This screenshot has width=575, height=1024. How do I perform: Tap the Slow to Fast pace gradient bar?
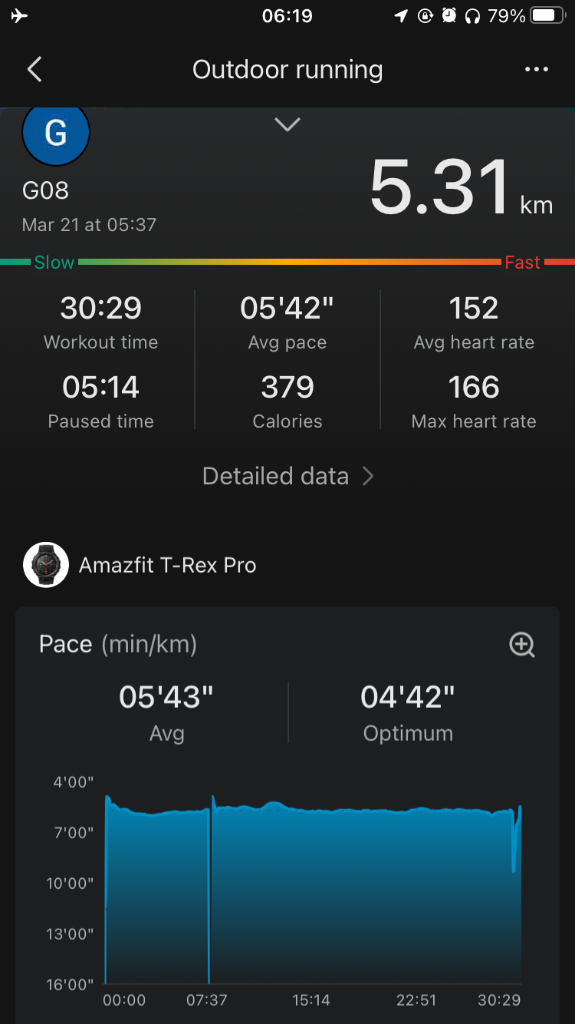[288, 262]
